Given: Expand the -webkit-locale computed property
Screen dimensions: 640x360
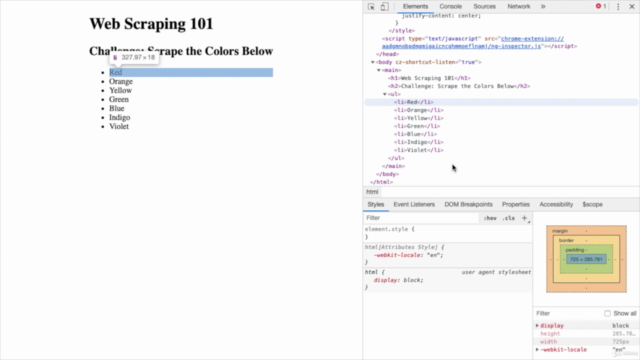Looking at the screenshot, I should (537, 350).
